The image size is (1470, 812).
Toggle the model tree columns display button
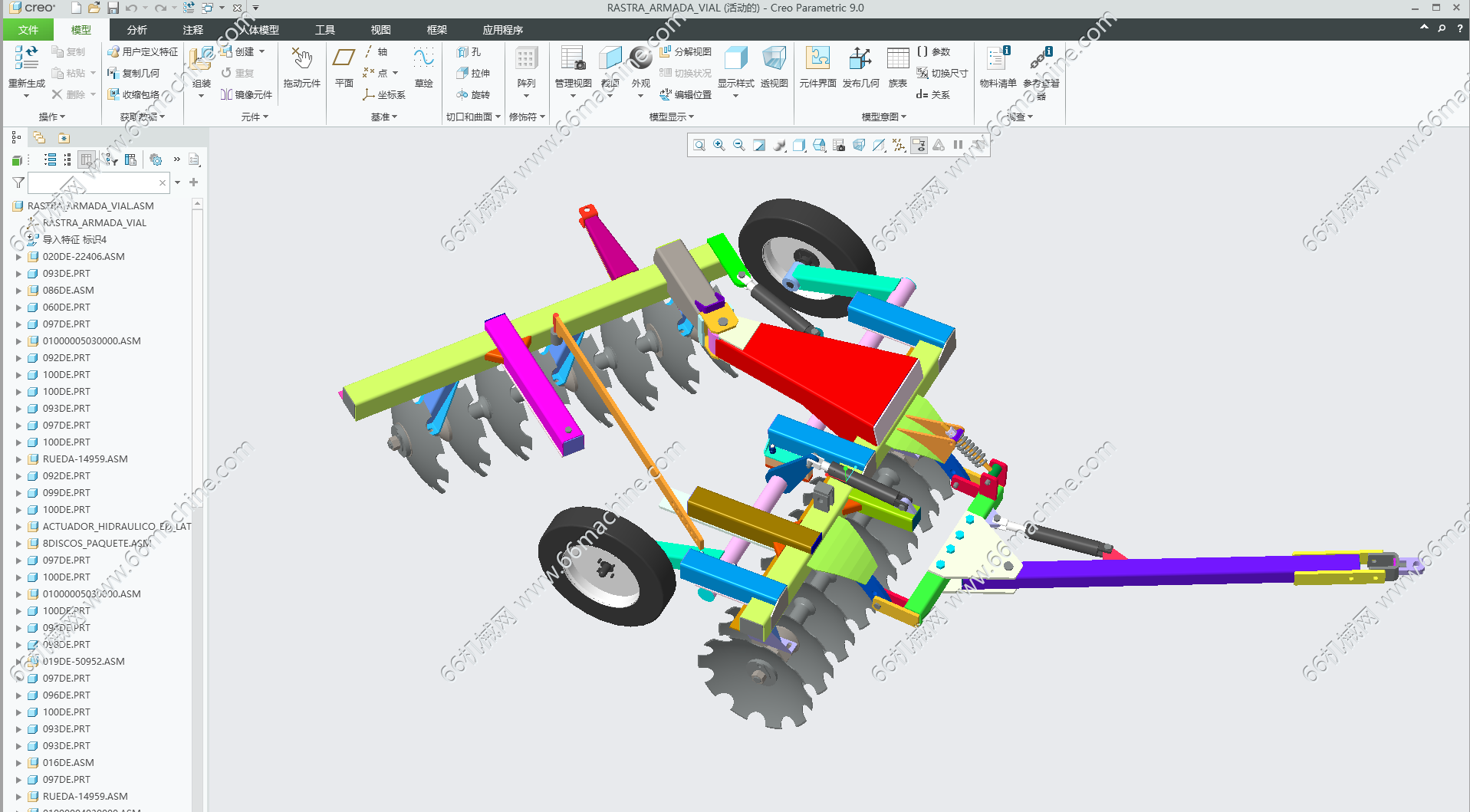(x=86, y=159)
